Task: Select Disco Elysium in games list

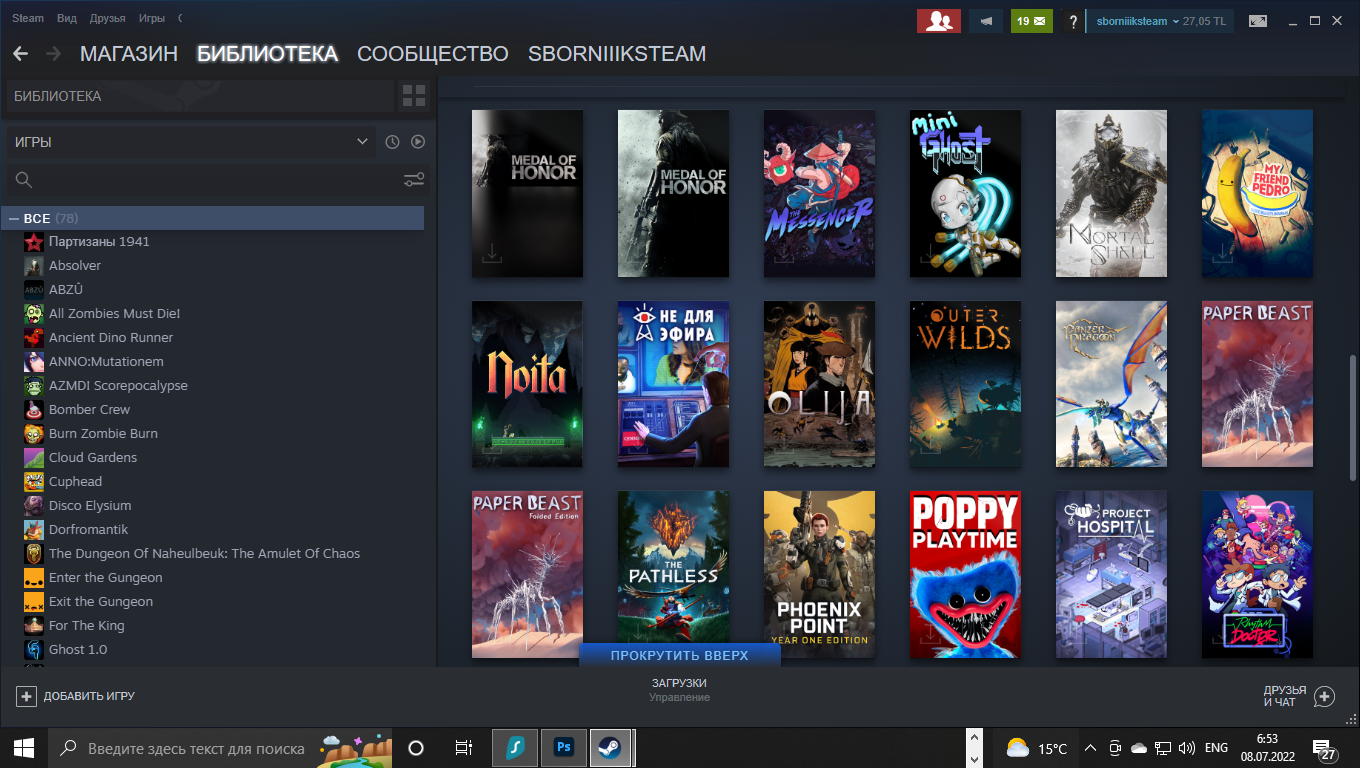Action: click(x=90, y=506)
